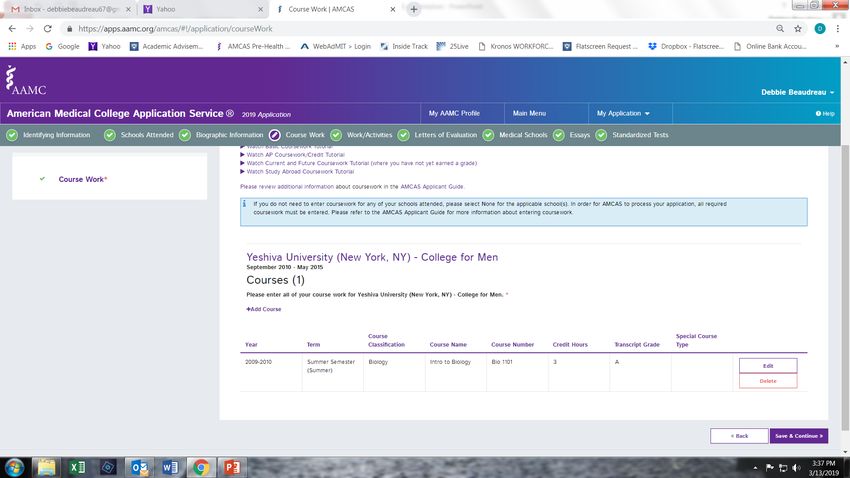Click Add Course link
Screen dimensions: 850x478
pyautogui.click(x=263, y=309)
